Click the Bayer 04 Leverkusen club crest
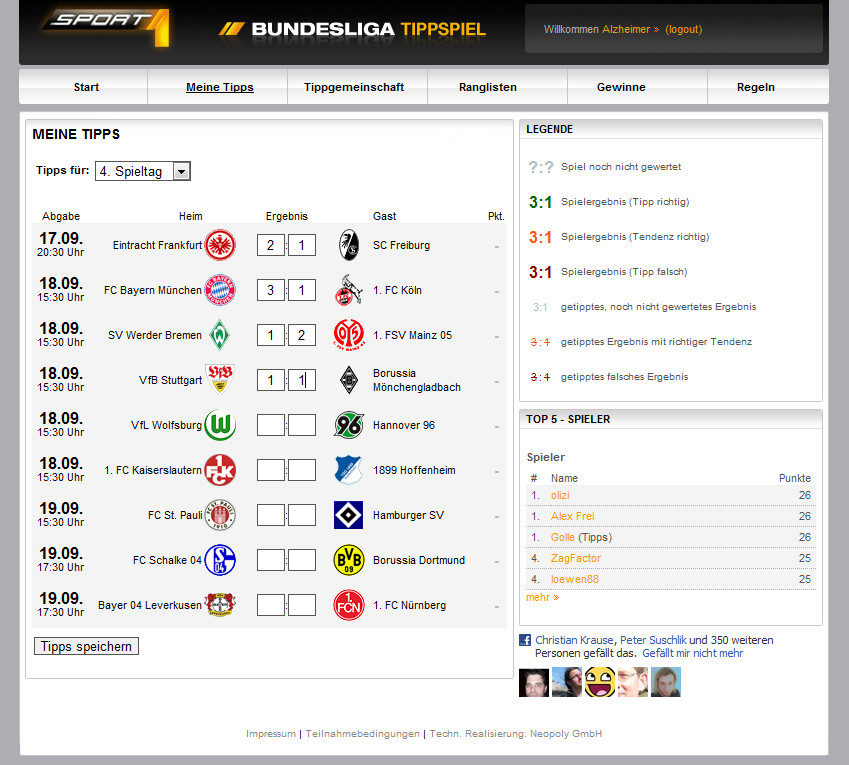Image resolution: width=849 pixels, height=765 pixels. pos(220,605)
